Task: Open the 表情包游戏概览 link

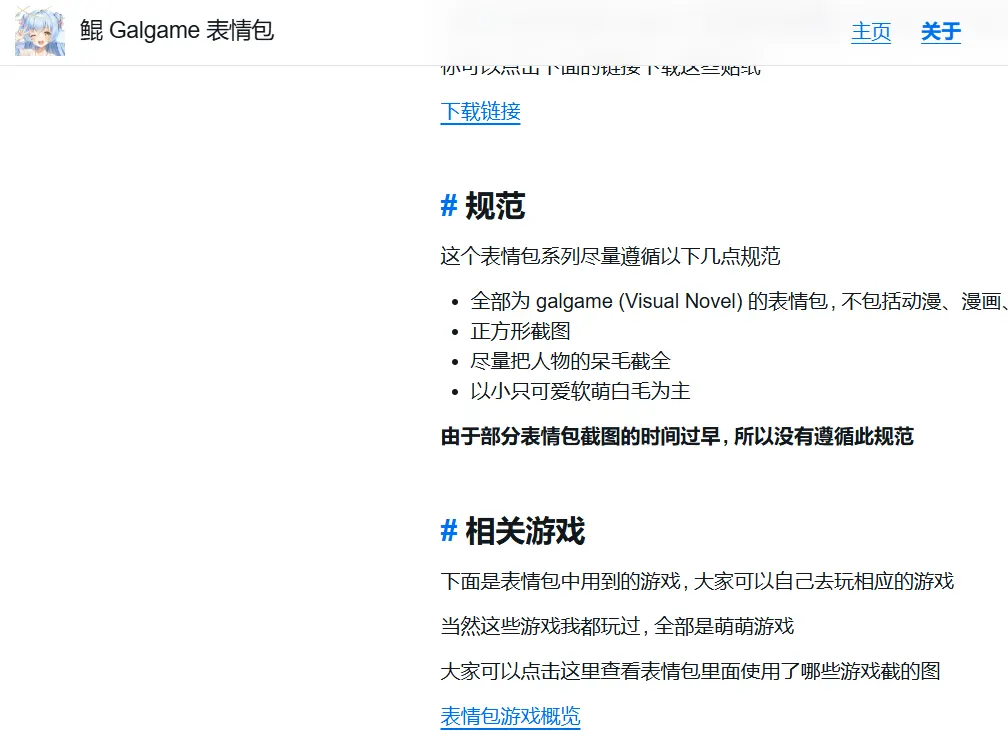Action: pos(510,716)
